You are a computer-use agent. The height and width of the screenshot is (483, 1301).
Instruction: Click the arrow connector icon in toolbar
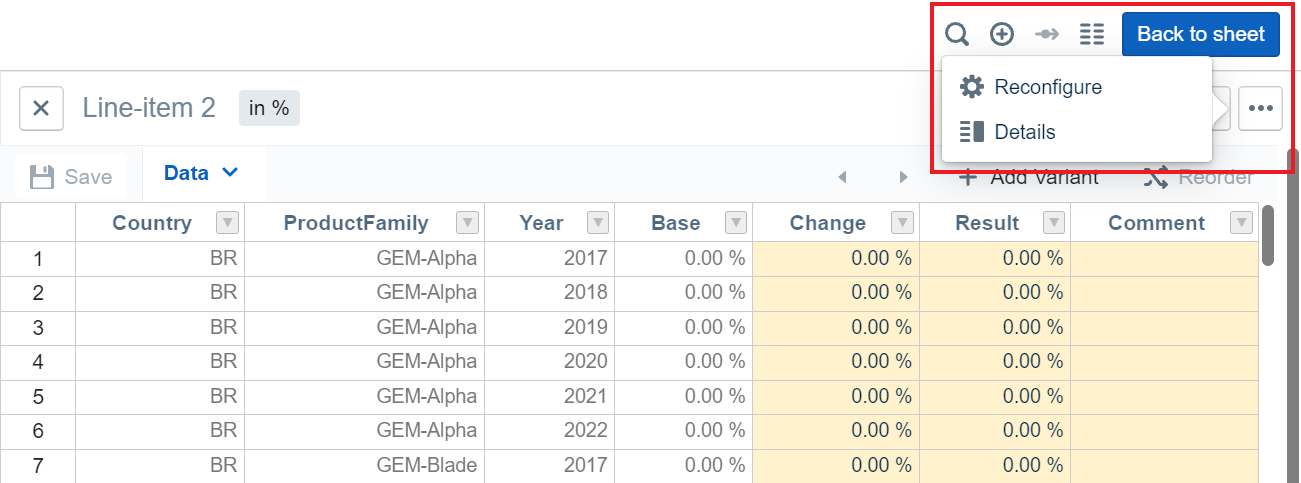coord(1047,35)
